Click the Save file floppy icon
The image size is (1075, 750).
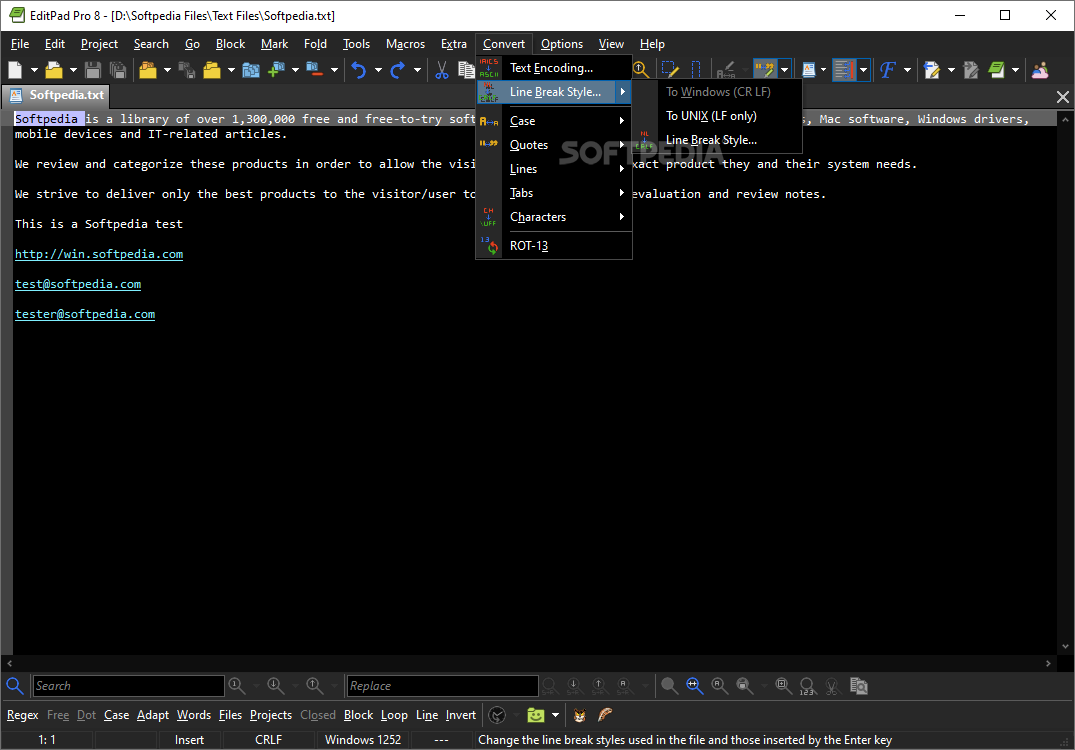93,70
